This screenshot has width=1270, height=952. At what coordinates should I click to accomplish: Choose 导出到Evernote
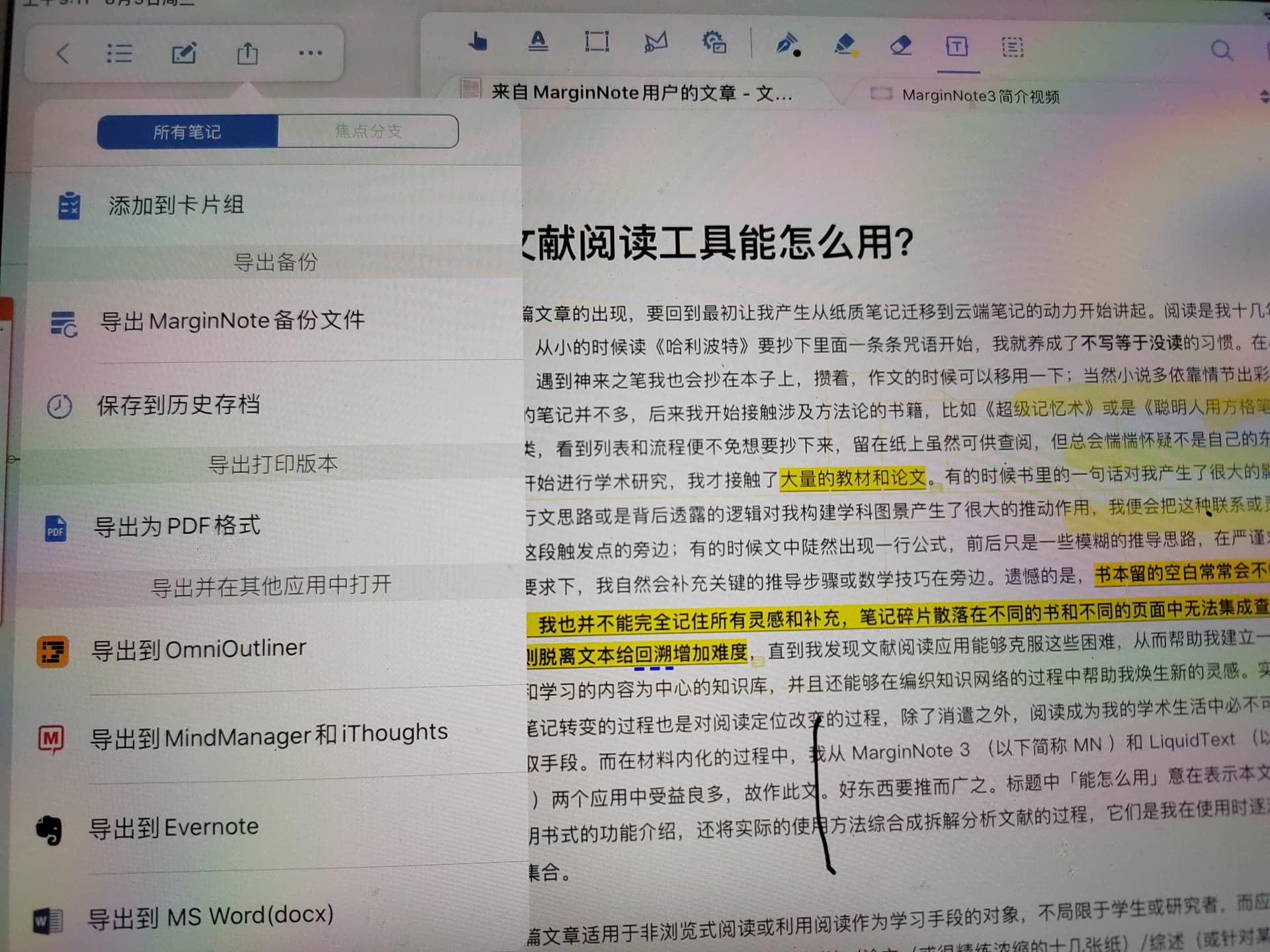point(271,827)
